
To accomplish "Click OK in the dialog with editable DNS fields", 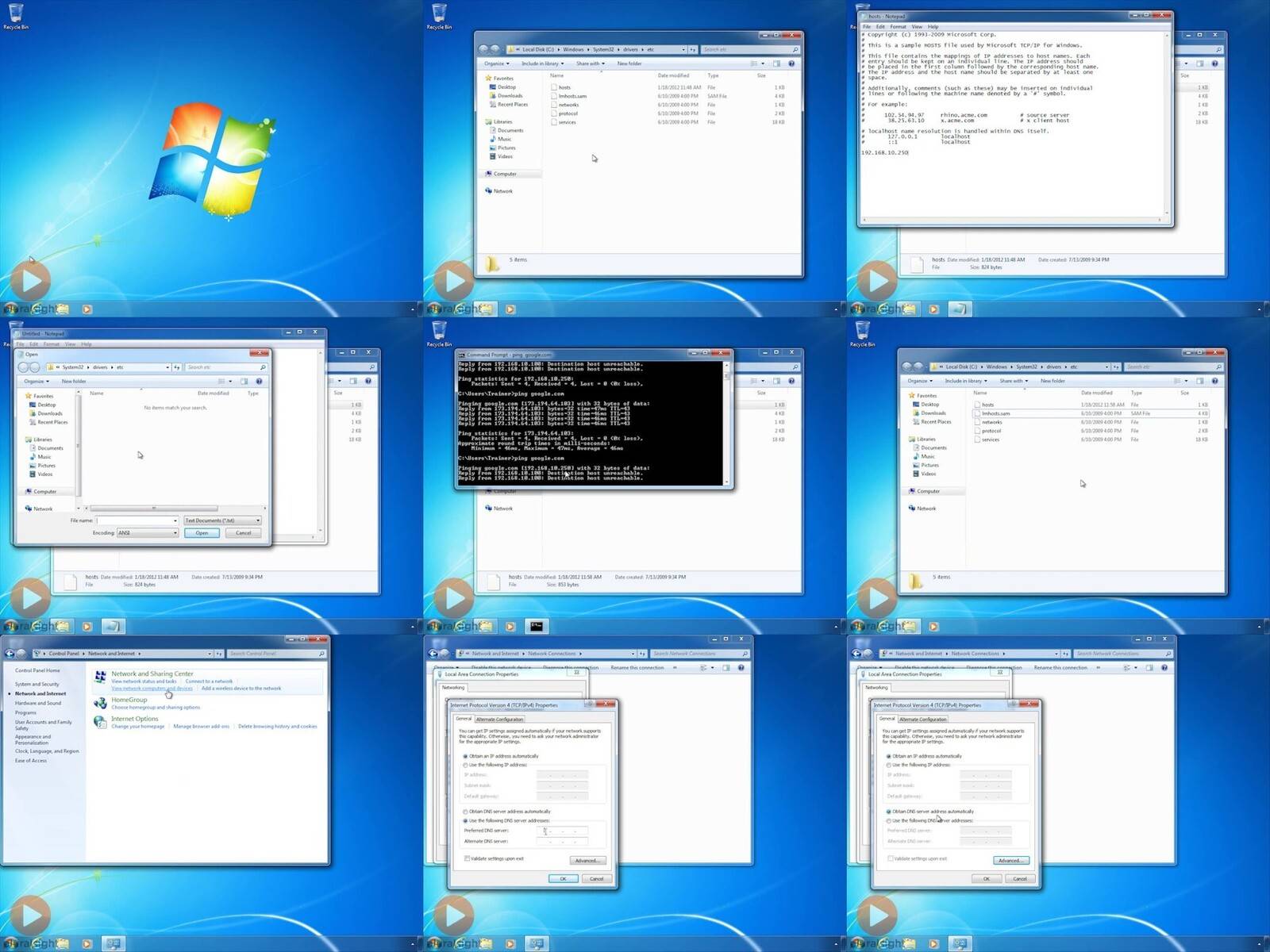I will tap(563, 878).
